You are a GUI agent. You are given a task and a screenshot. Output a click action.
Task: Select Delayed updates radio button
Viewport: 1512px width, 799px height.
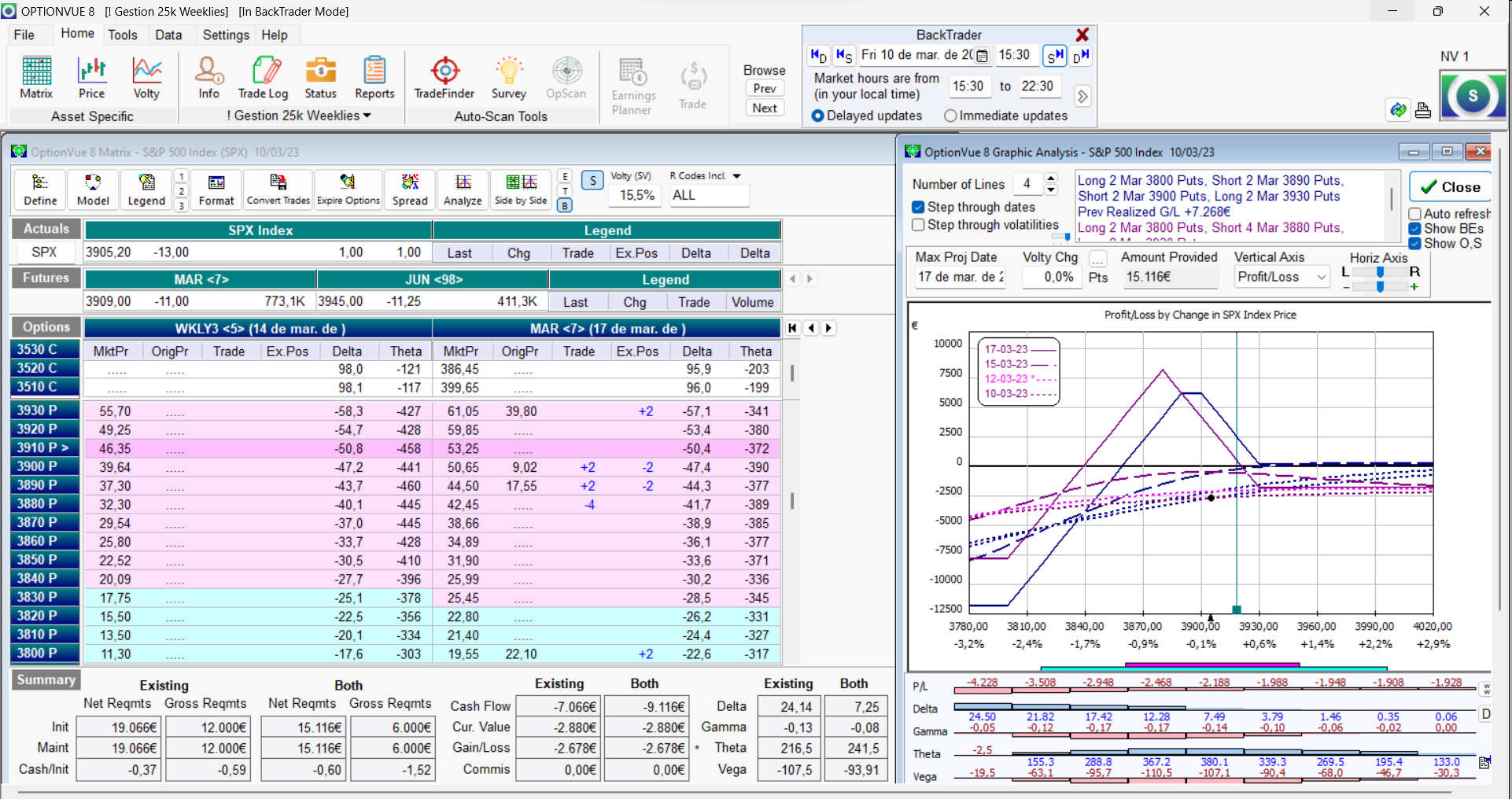click(x=818, y=116)
